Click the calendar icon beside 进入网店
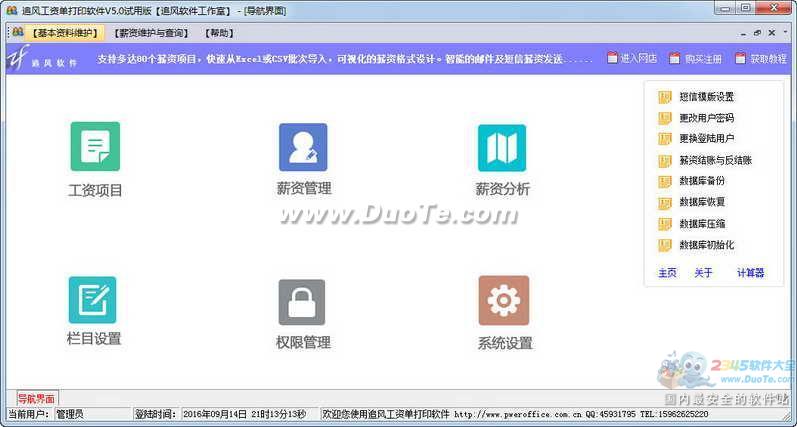The image size is (797, 427). click(x=612, y=58)
